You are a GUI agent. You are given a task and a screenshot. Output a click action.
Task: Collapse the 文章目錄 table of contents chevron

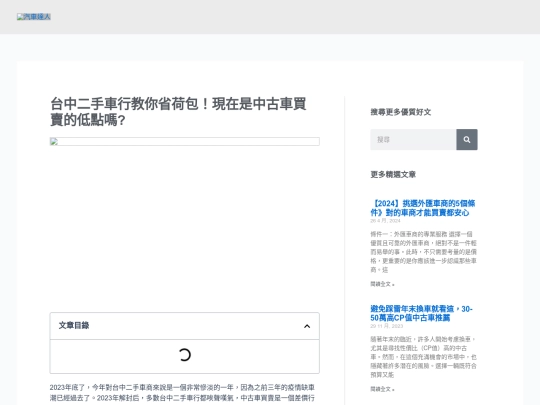307,326
